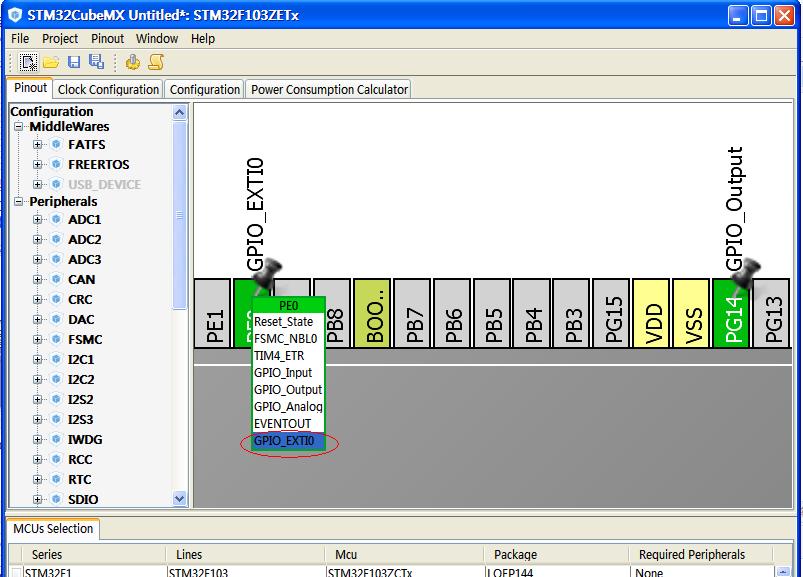803x577 pixels.
Task: Click the Generate Code gear icon
Action: click(133, 62)
